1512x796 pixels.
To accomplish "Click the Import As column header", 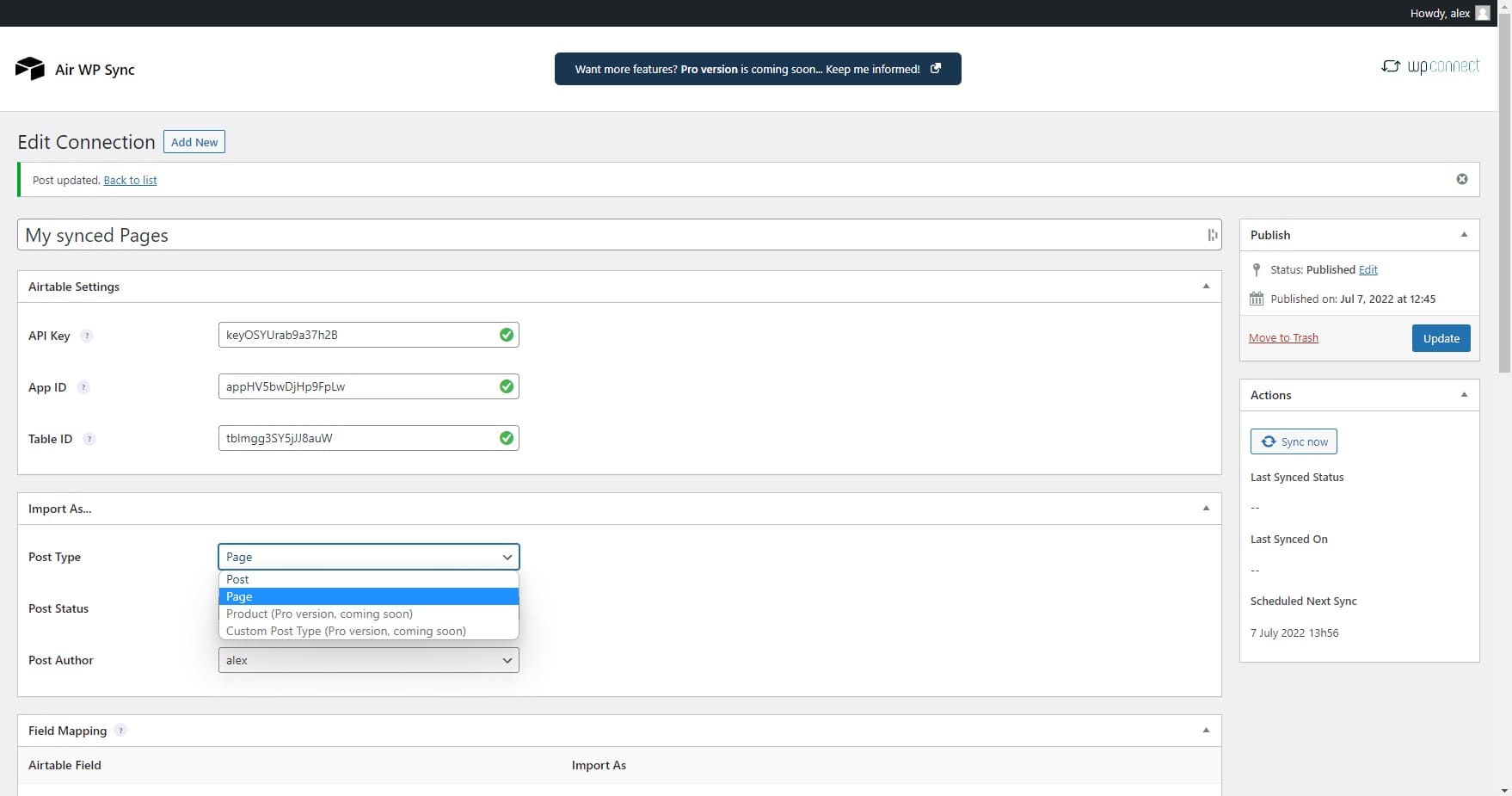I will pos(599,765).
